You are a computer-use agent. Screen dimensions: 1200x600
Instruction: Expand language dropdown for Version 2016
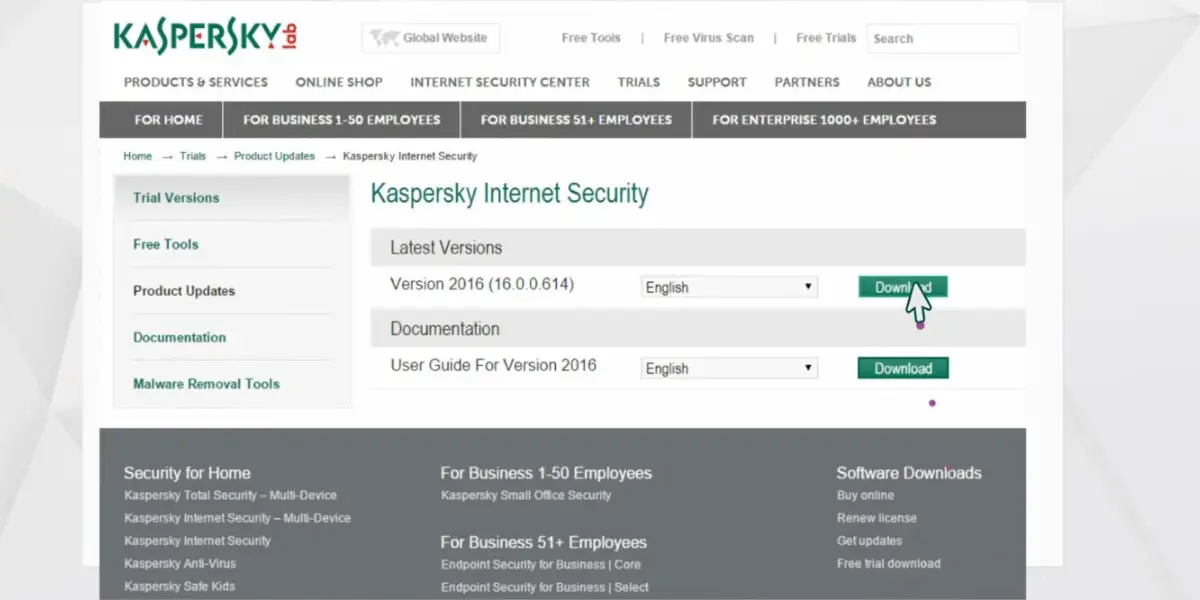(729, 287)
